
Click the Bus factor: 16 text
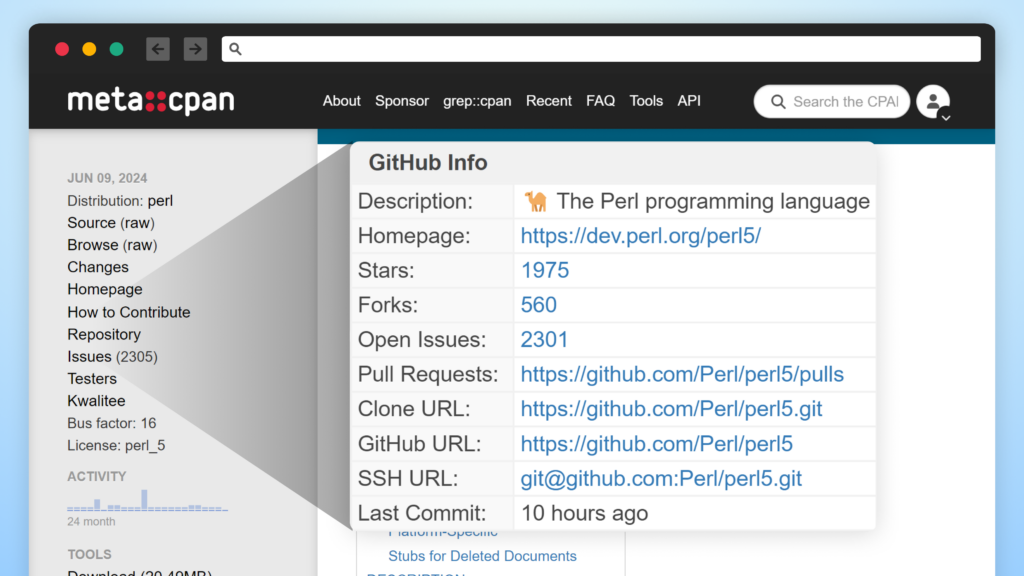point(112,423)
